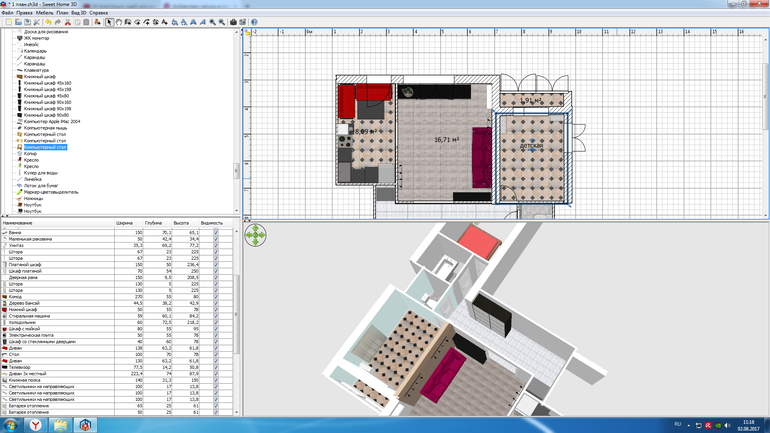The width and height of the screenshot is (770, 433).
Task: Select Компьютерная мышь in the furniture catalog
Action: click(45, 129)
